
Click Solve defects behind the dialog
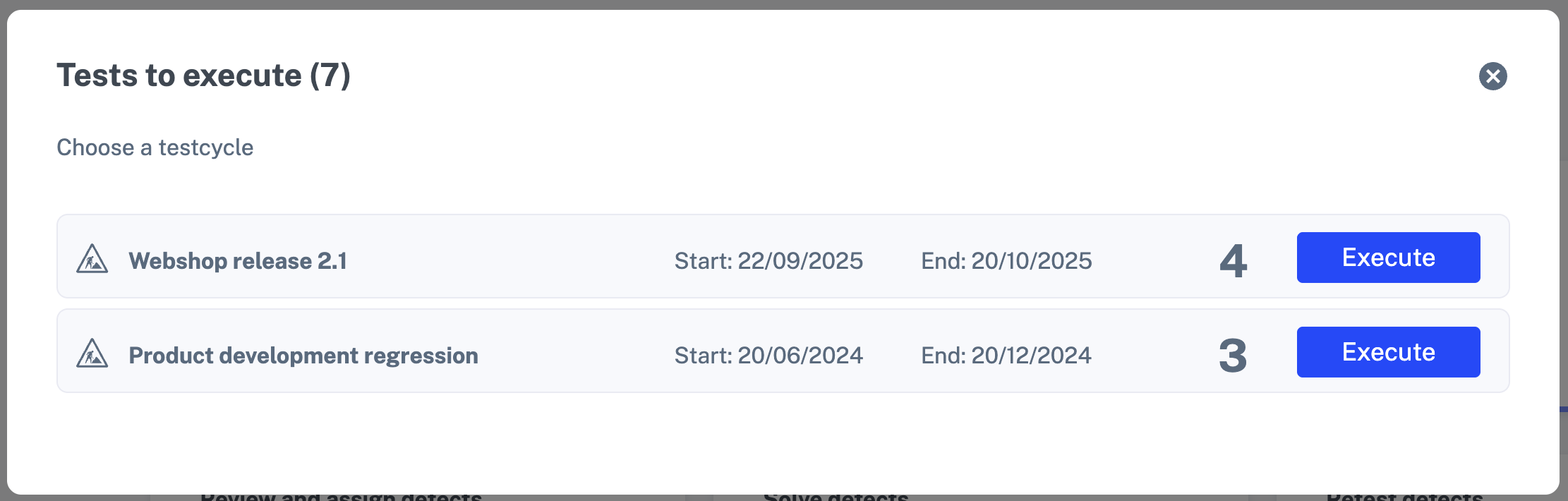[836, 497]
